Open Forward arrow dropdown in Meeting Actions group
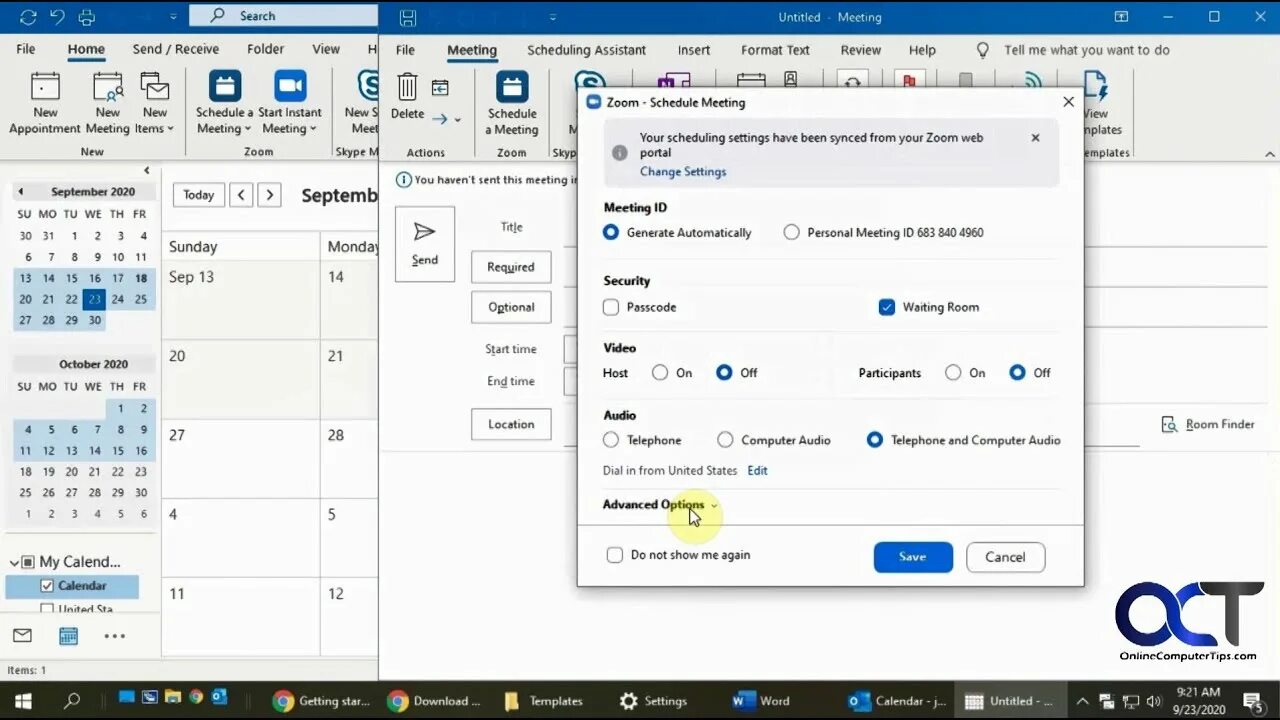 pyautogui.click(x=446, y=119)
